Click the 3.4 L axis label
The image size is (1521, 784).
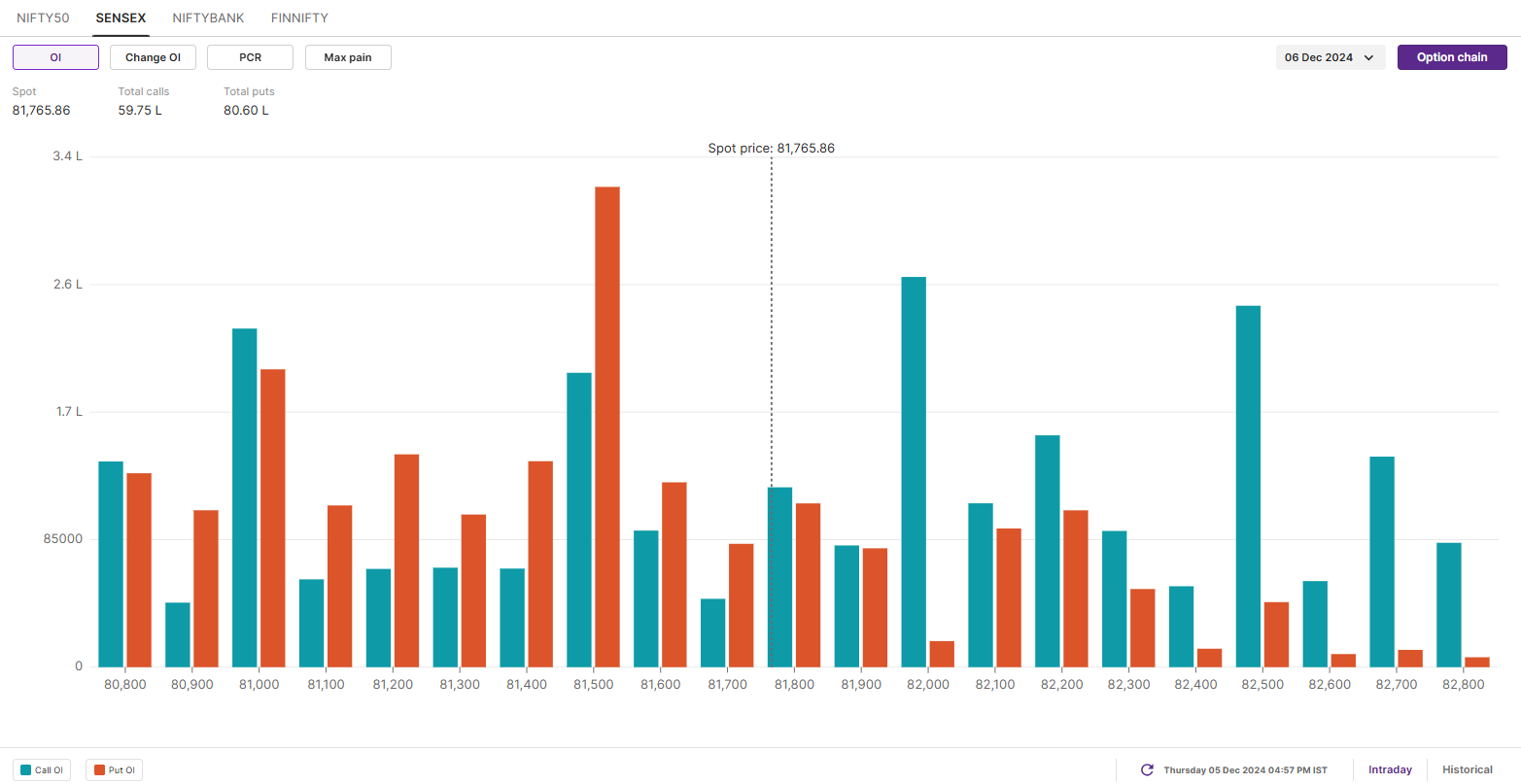tap(67, 156)
